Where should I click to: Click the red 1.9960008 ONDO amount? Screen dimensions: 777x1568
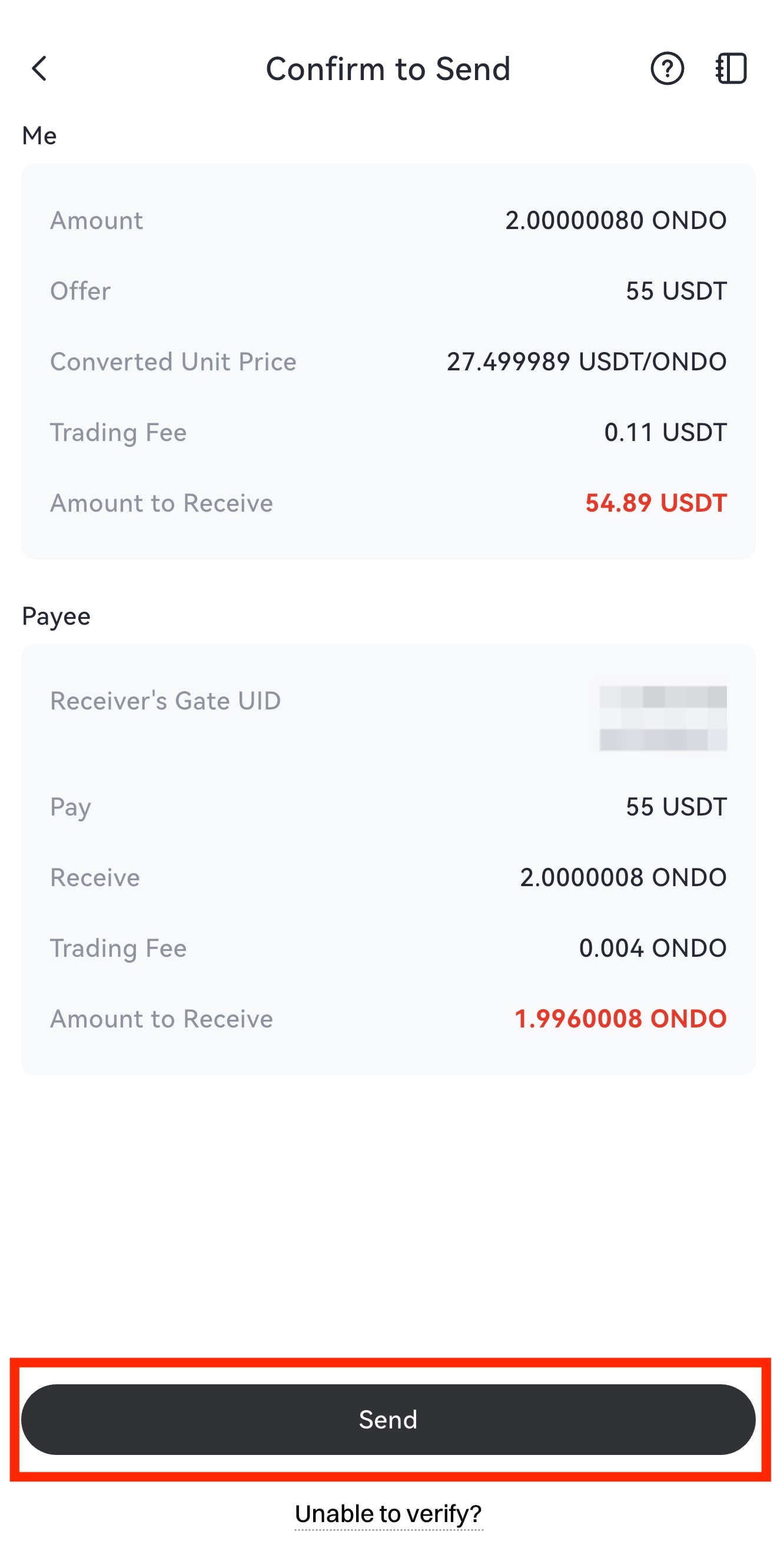(x=620, y=1019)
